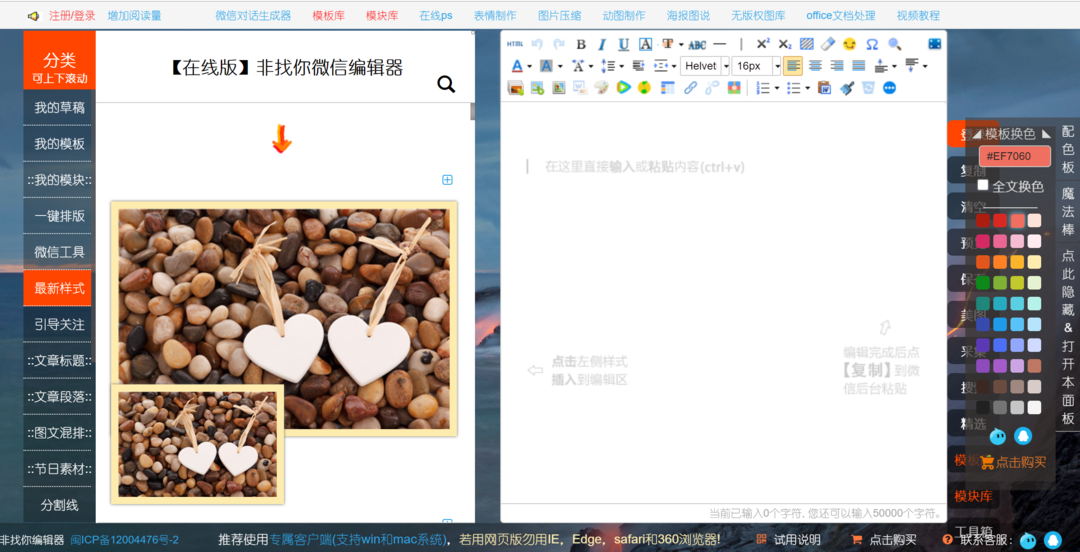This screenshot has width=1080, height=552.
Task: Click the sound speaker icon at top left
Action: [33, 15]
